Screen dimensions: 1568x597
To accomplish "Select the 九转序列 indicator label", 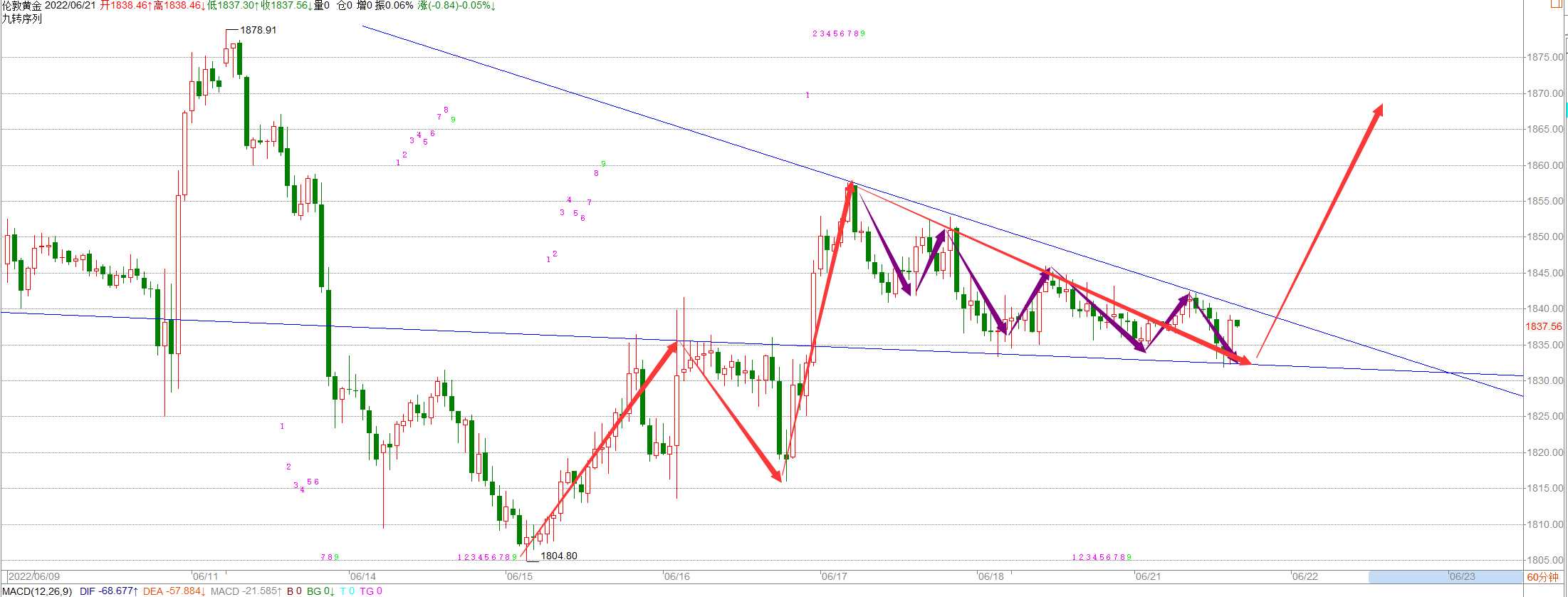I will pos(21,19).
